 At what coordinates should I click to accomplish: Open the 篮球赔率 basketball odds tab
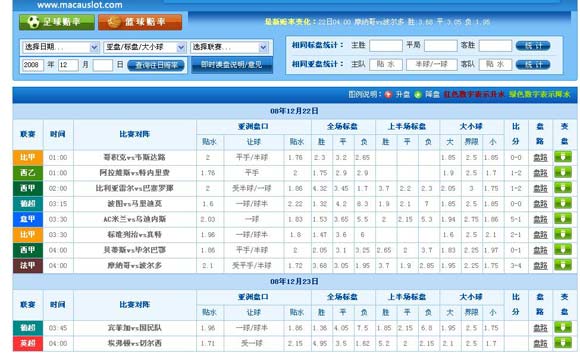(x=140, y=22)
